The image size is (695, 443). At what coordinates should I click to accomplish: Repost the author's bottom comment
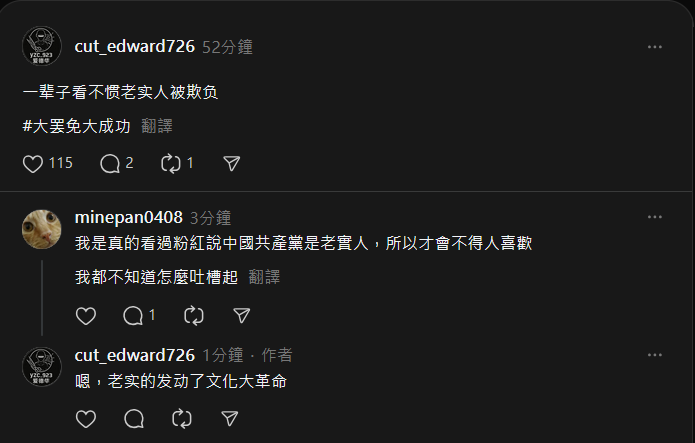click(182, 419)
